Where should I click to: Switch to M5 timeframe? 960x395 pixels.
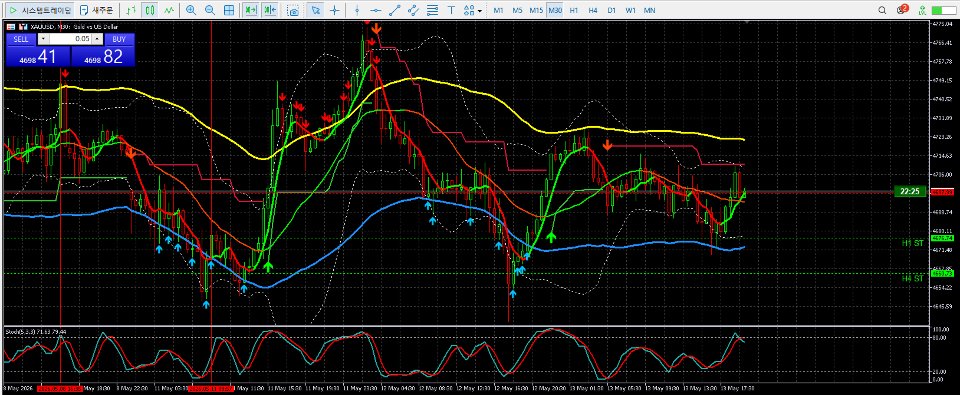(517, 10)
